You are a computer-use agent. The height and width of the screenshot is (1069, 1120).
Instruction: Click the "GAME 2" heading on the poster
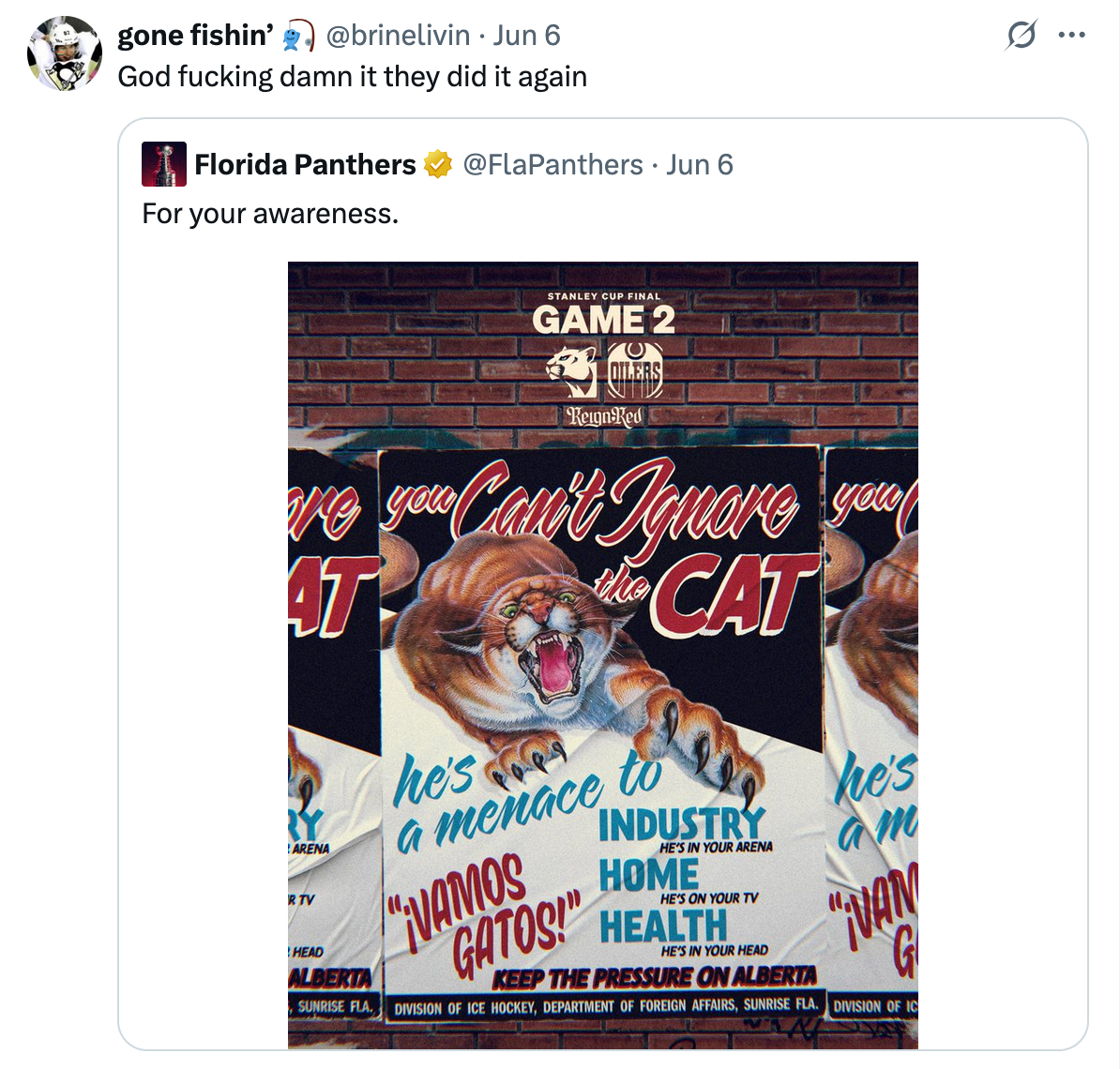click(603, 321)
